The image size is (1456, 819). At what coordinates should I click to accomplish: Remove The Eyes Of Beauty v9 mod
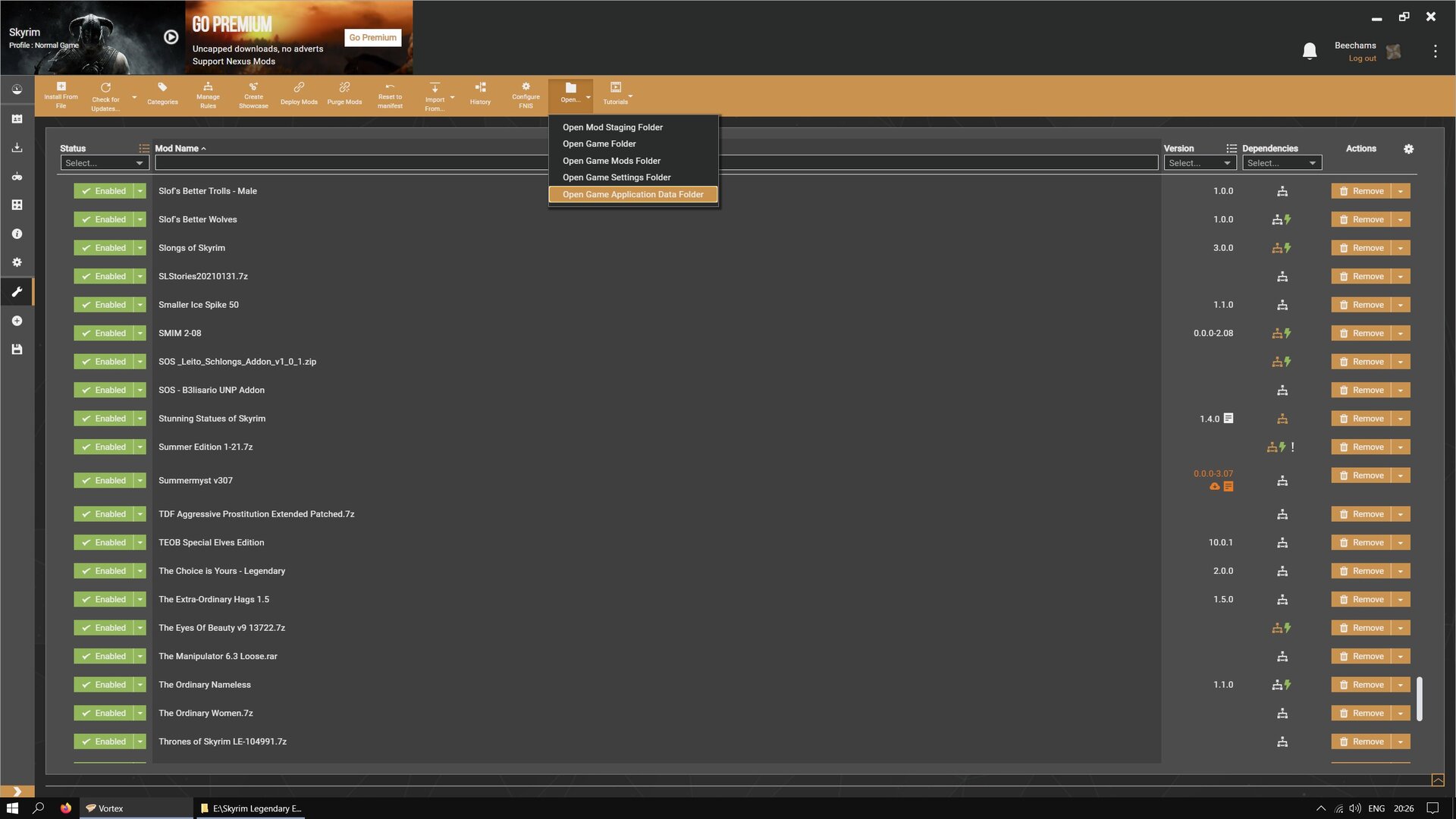1361,628
